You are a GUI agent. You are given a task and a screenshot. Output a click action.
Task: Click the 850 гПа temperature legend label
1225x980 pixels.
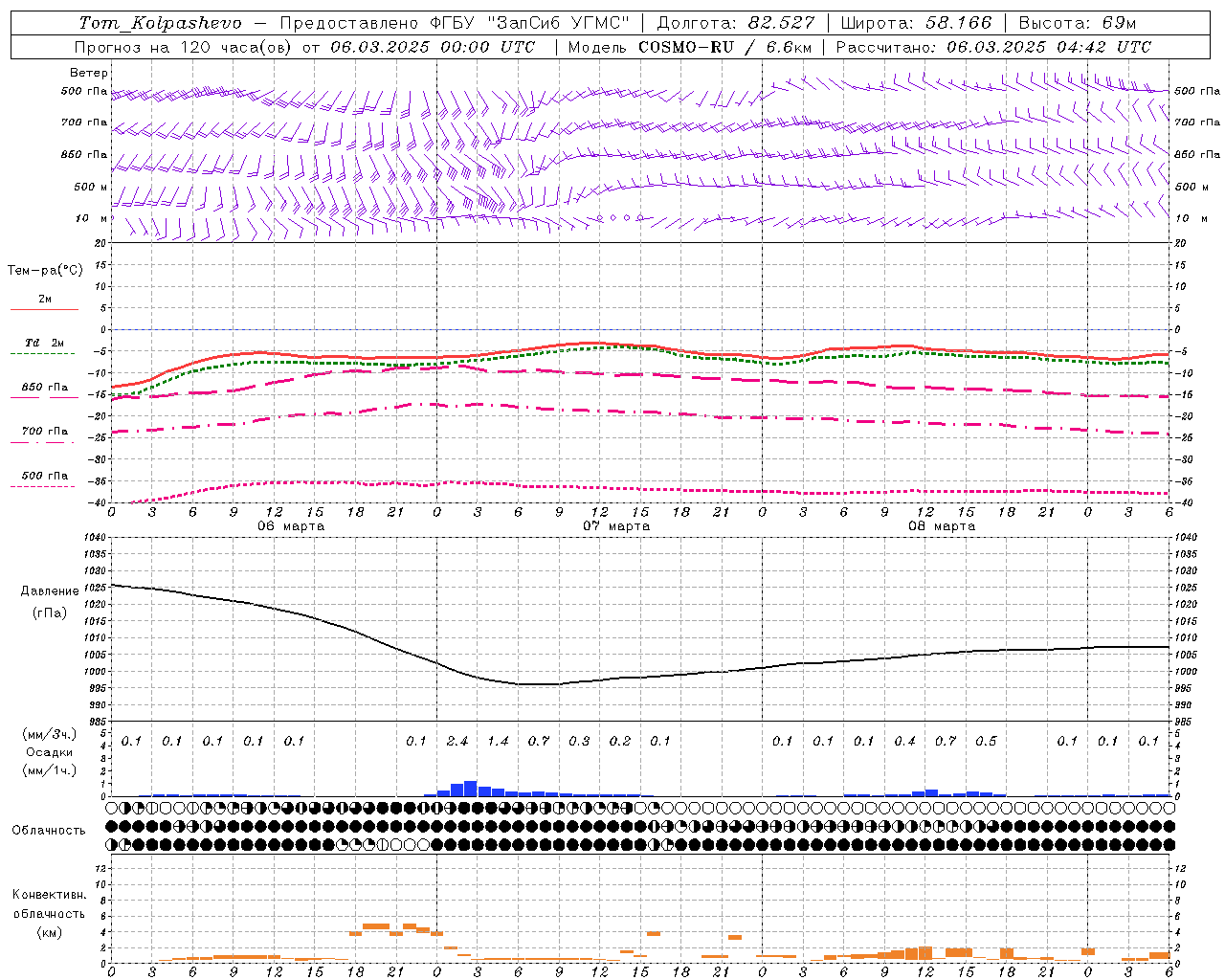(x=44, y=388)
